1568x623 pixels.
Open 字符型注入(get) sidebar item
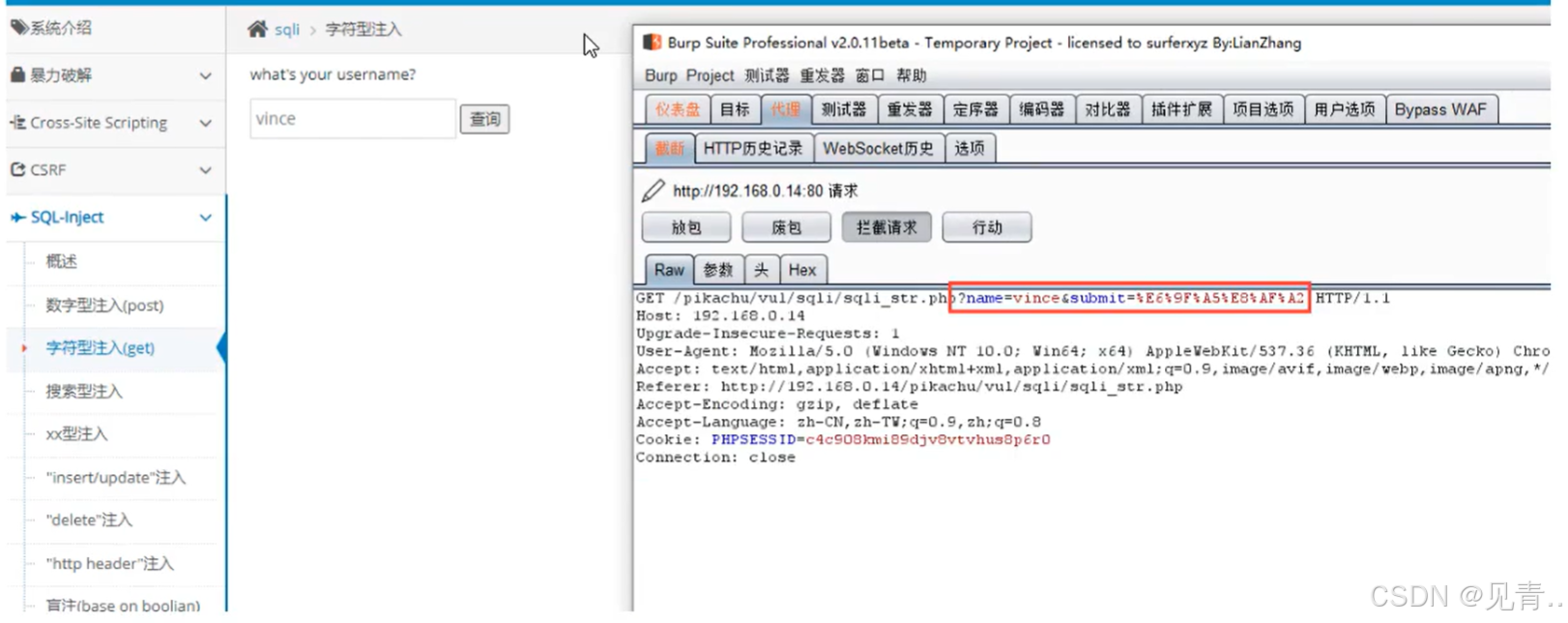[x=101, y=347]
